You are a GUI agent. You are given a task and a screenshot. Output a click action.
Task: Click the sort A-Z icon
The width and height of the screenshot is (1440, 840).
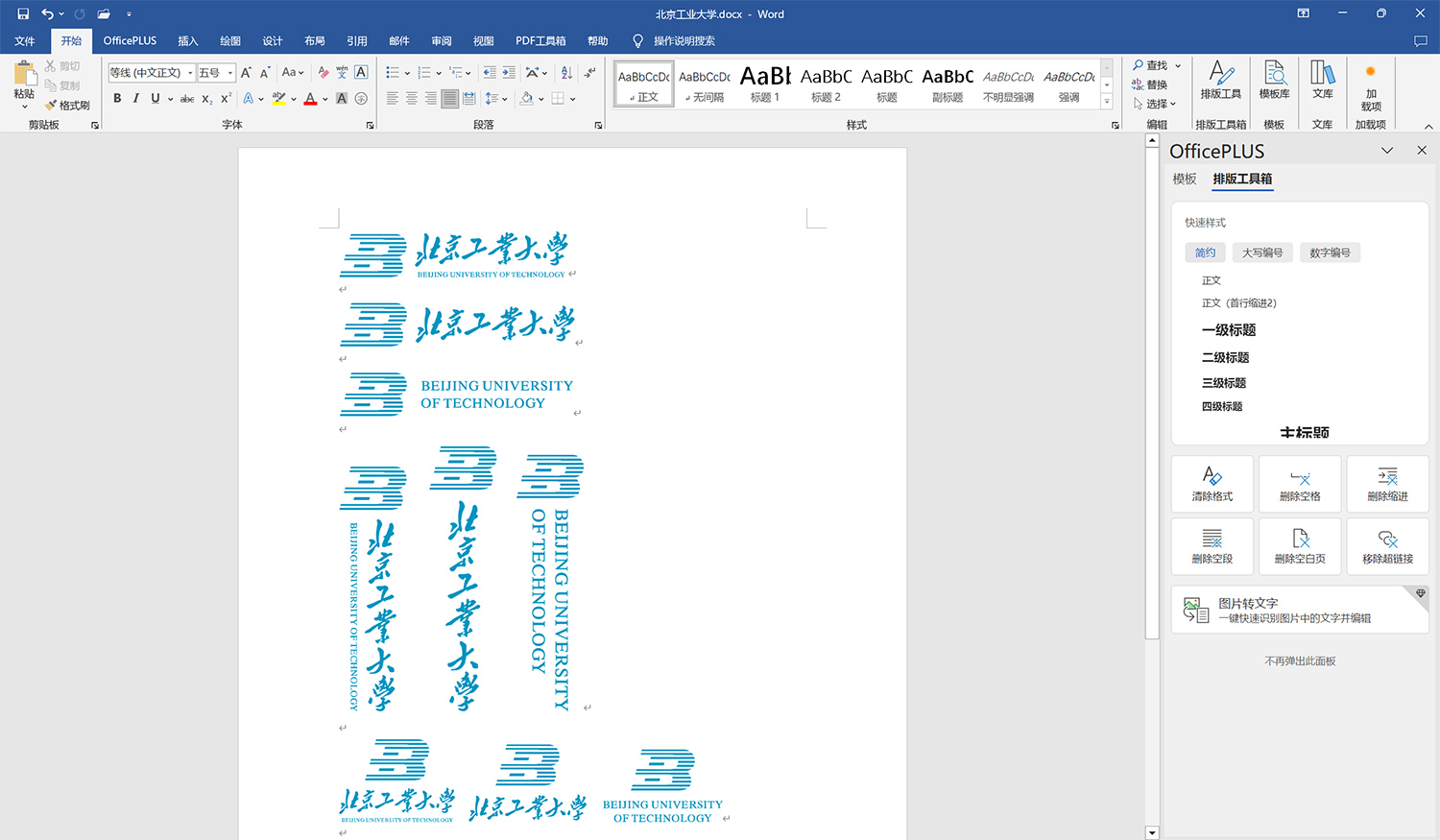click(566, 72)
